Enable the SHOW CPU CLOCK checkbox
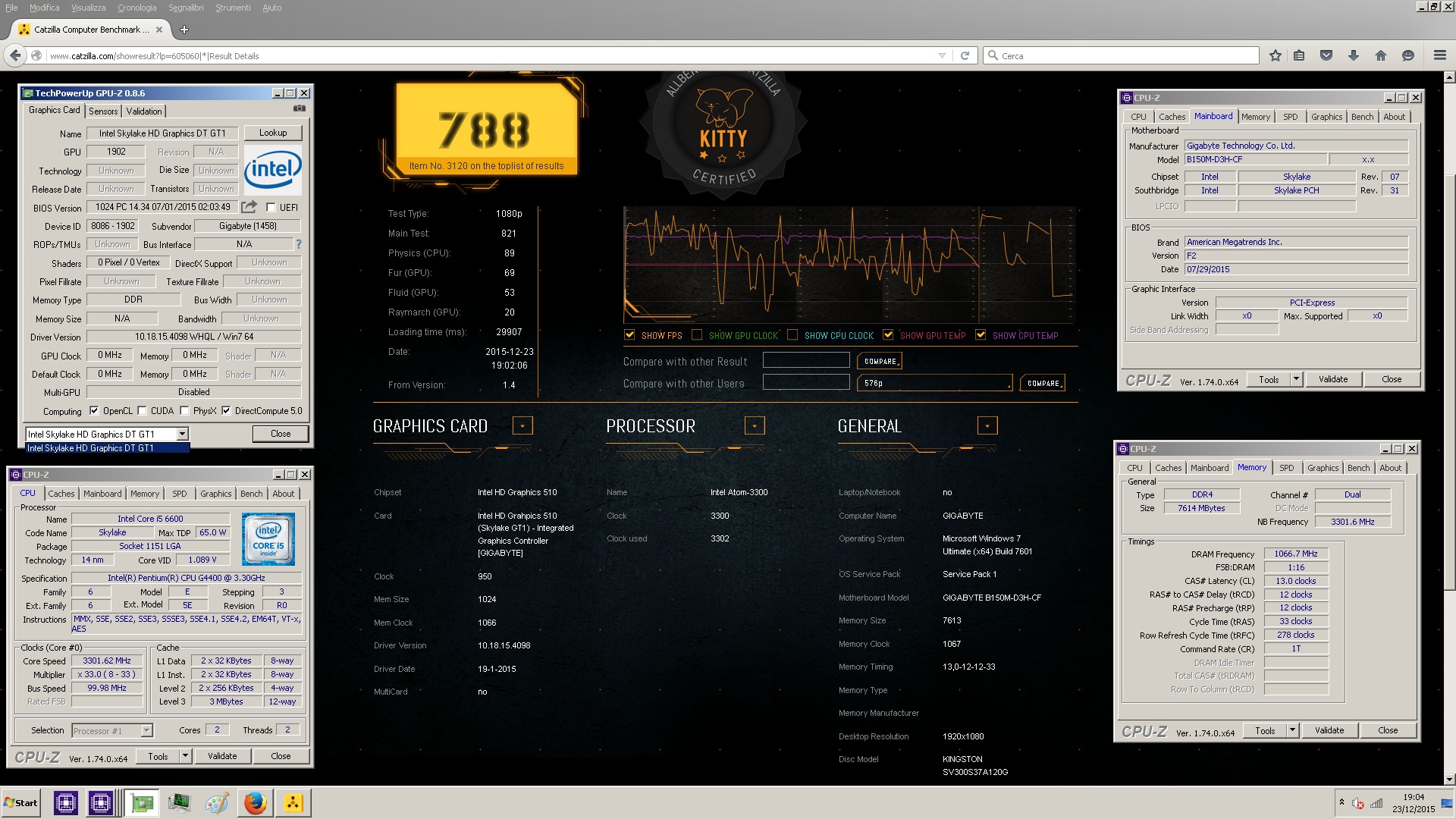 (x=792, y=335)
